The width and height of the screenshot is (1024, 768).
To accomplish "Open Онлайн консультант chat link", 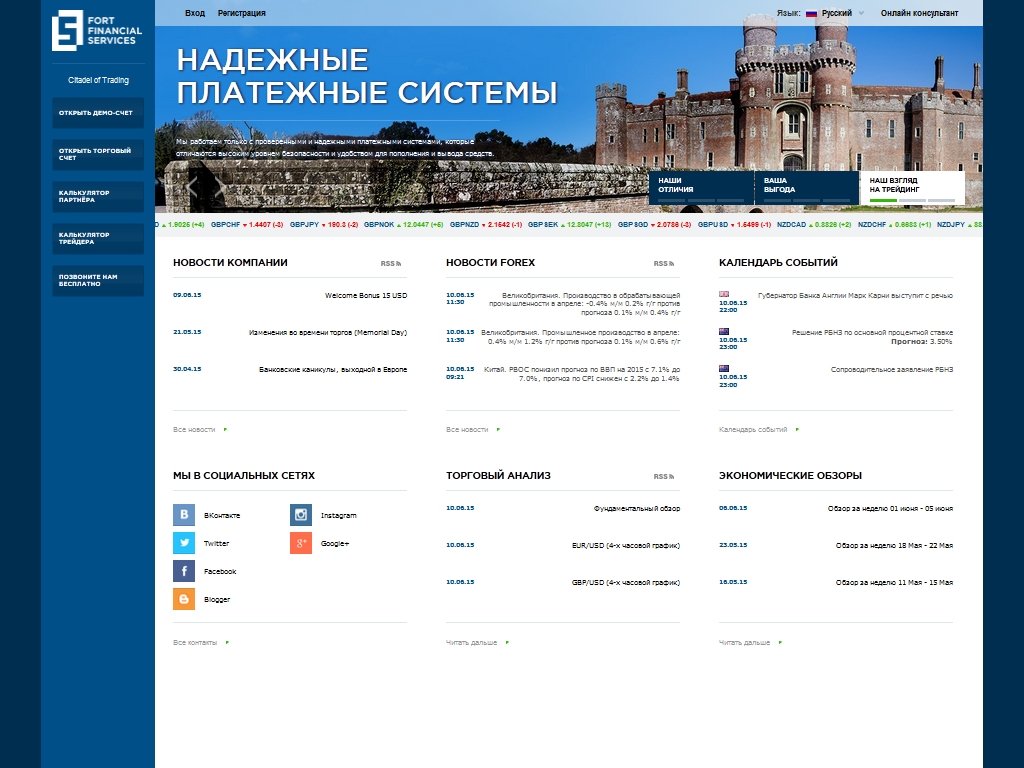I will pyautogui.click(x=919, y=13).
